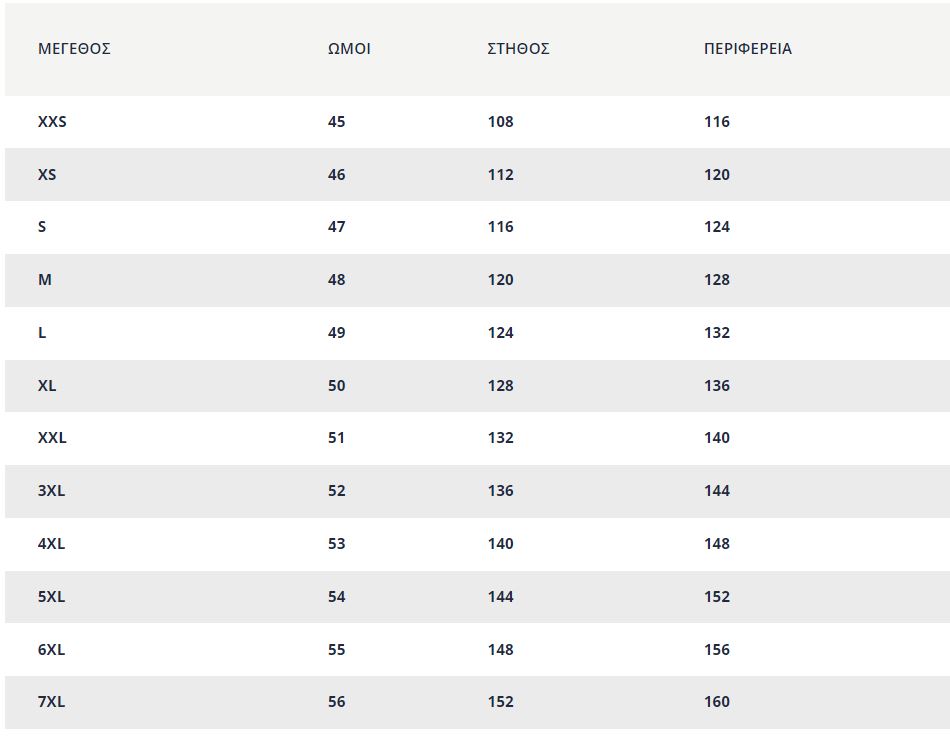
Task: Select the XL size row label
Action: (47, 385)
